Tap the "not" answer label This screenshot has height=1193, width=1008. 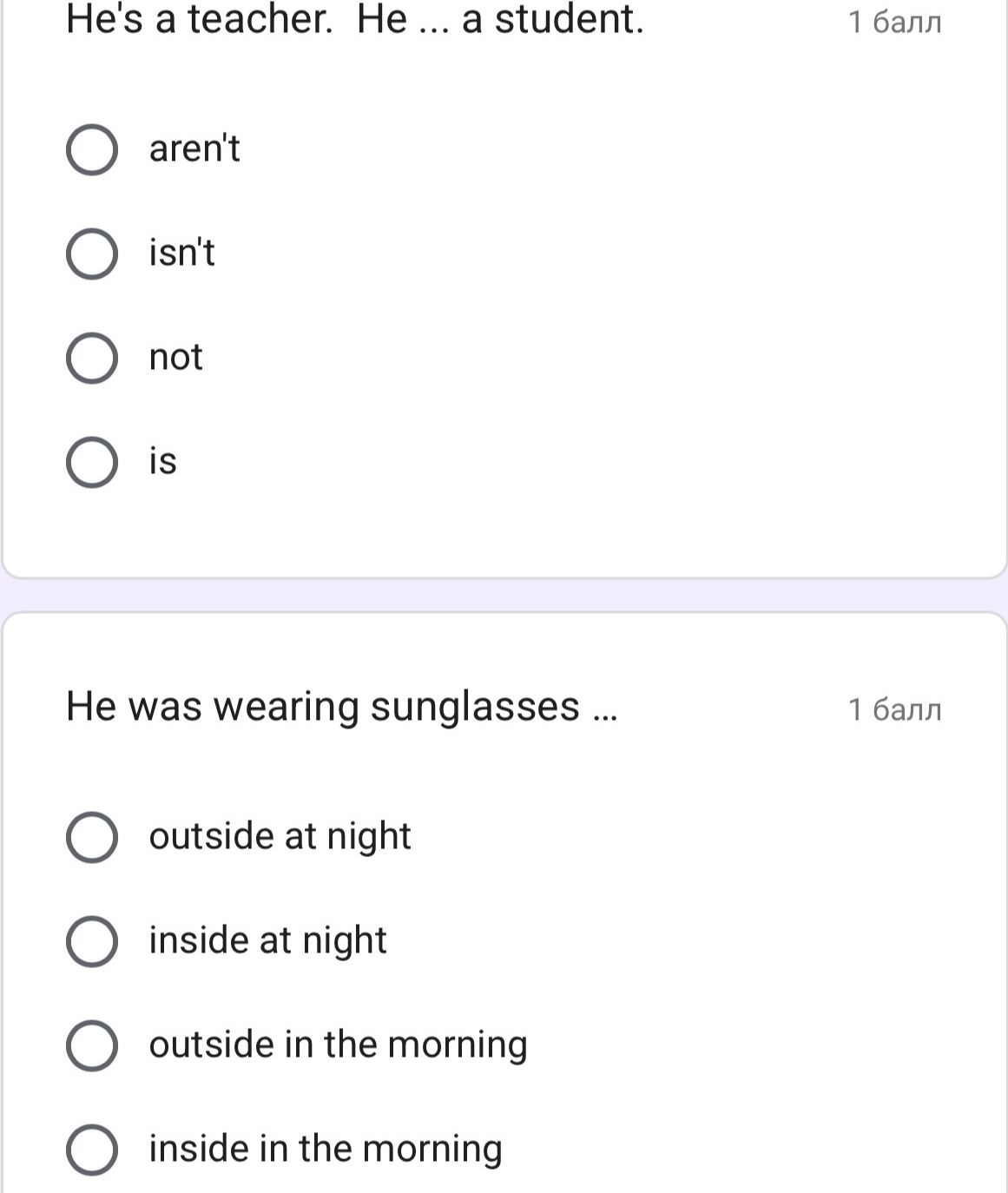tap(175, 357)
